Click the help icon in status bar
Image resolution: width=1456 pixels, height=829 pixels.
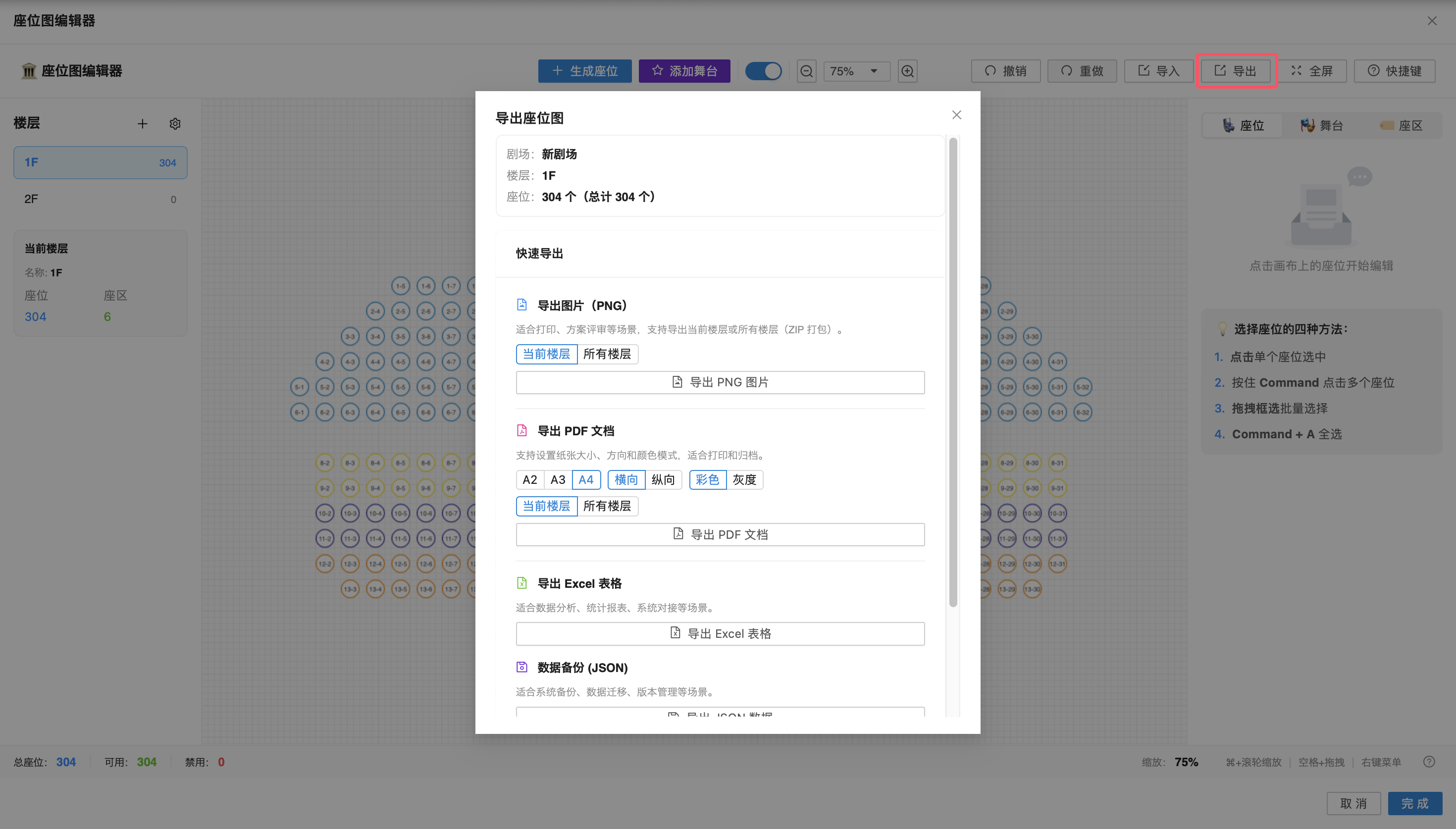[1429, 762]
